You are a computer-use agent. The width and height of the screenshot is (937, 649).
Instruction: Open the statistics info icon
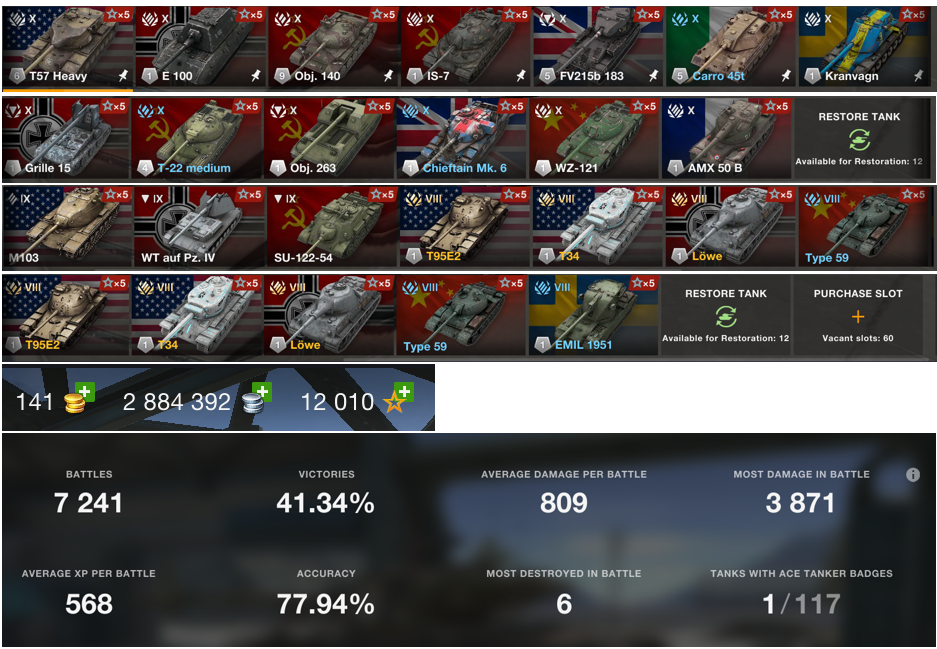(x=912, y=474)
